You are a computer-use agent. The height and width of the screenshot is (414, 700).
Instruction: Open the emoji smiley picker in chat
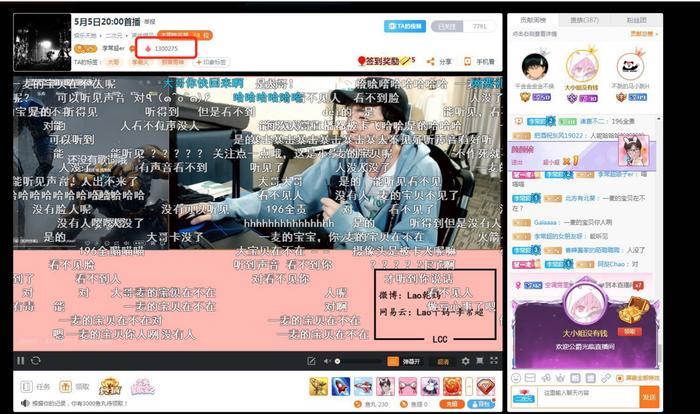click(x=516, y=378)
